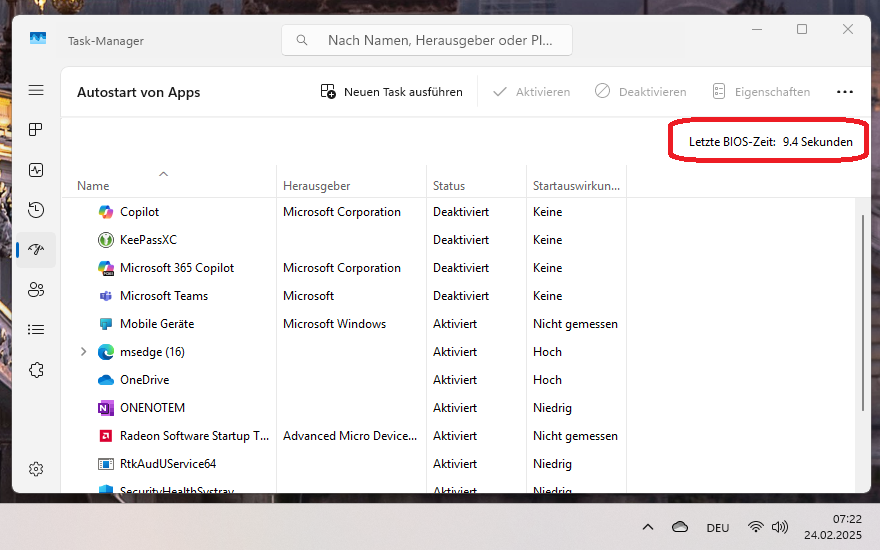Click the Aktivieren button

coord(531,92)
